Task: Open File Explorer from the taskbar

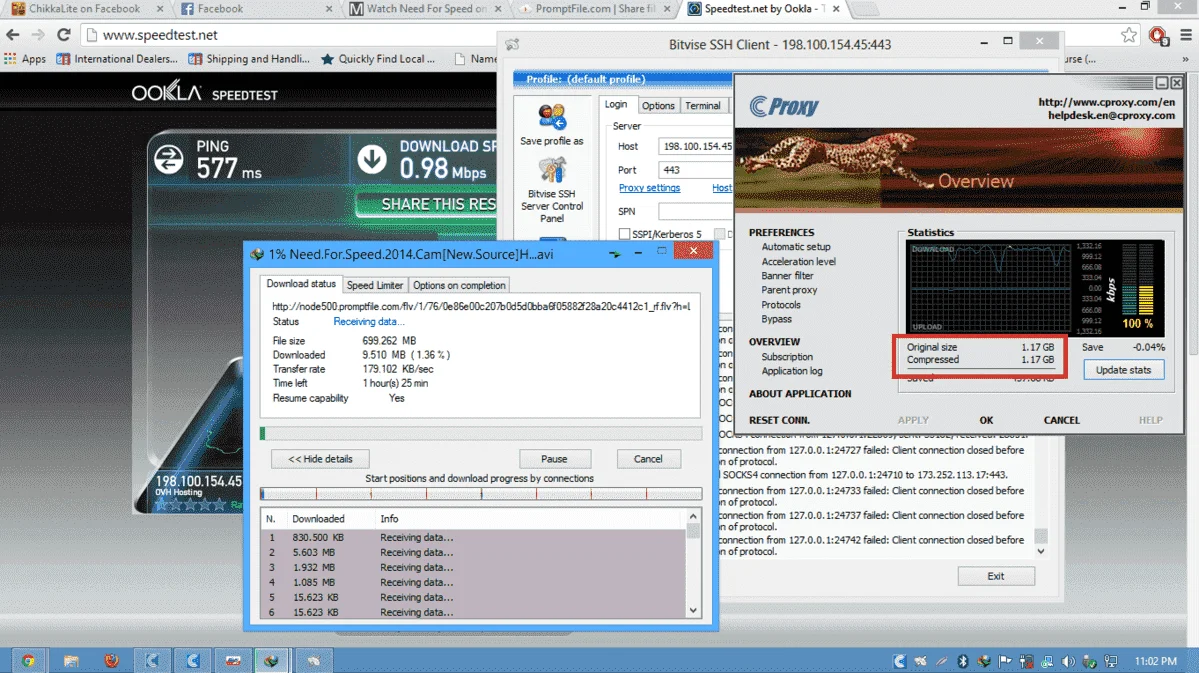Action: point(71,660)
